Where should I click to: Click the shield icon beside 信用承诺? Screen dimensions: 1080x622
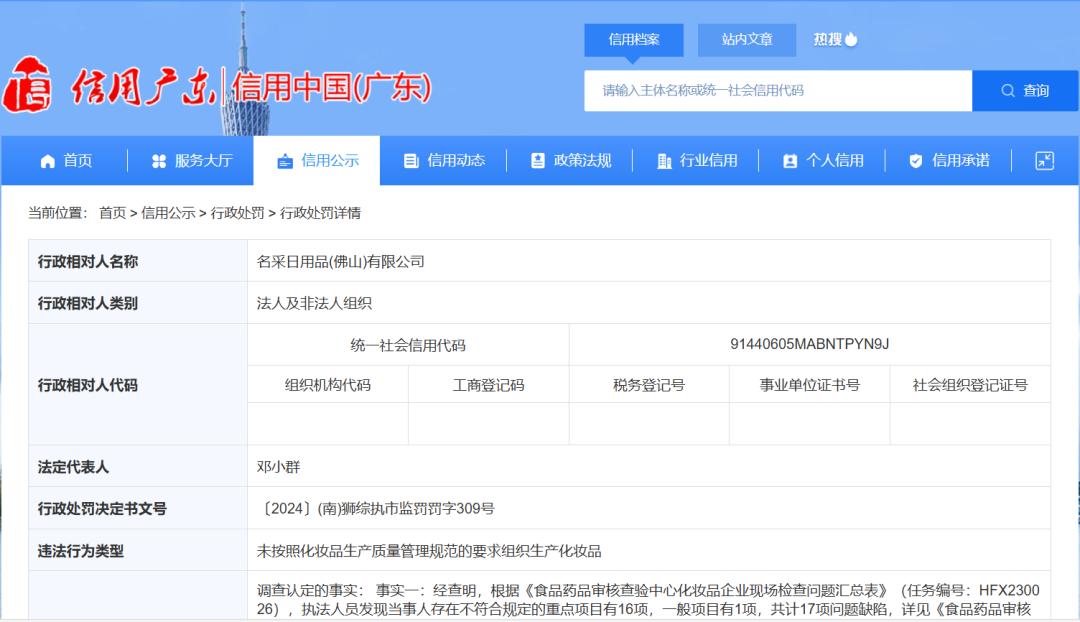pyautogui.click(x=915, y=161)
